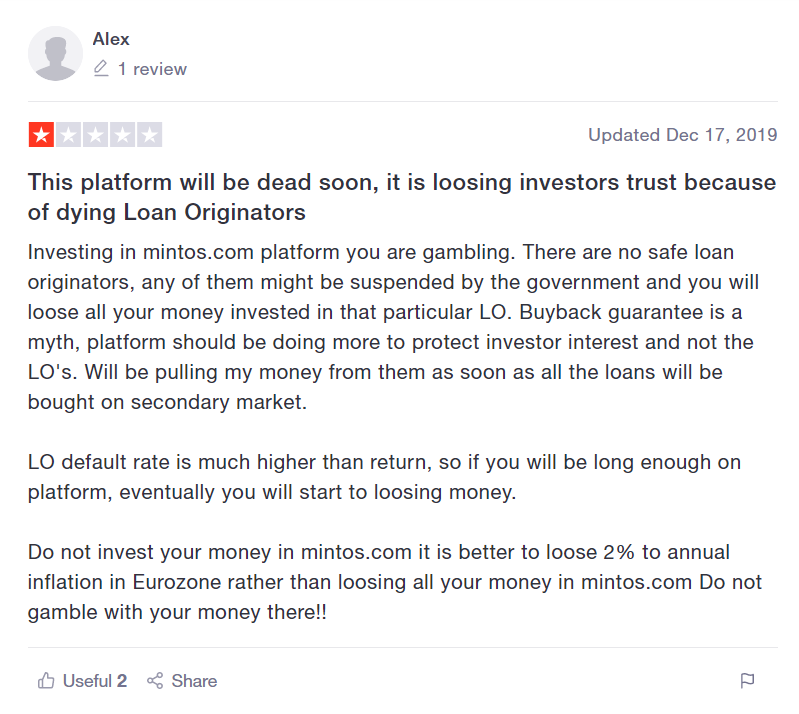Click the final paragraph about Eurozone inflation
Image resolution: width=799 pixels, height=714 pixels.
pos(395,582)
